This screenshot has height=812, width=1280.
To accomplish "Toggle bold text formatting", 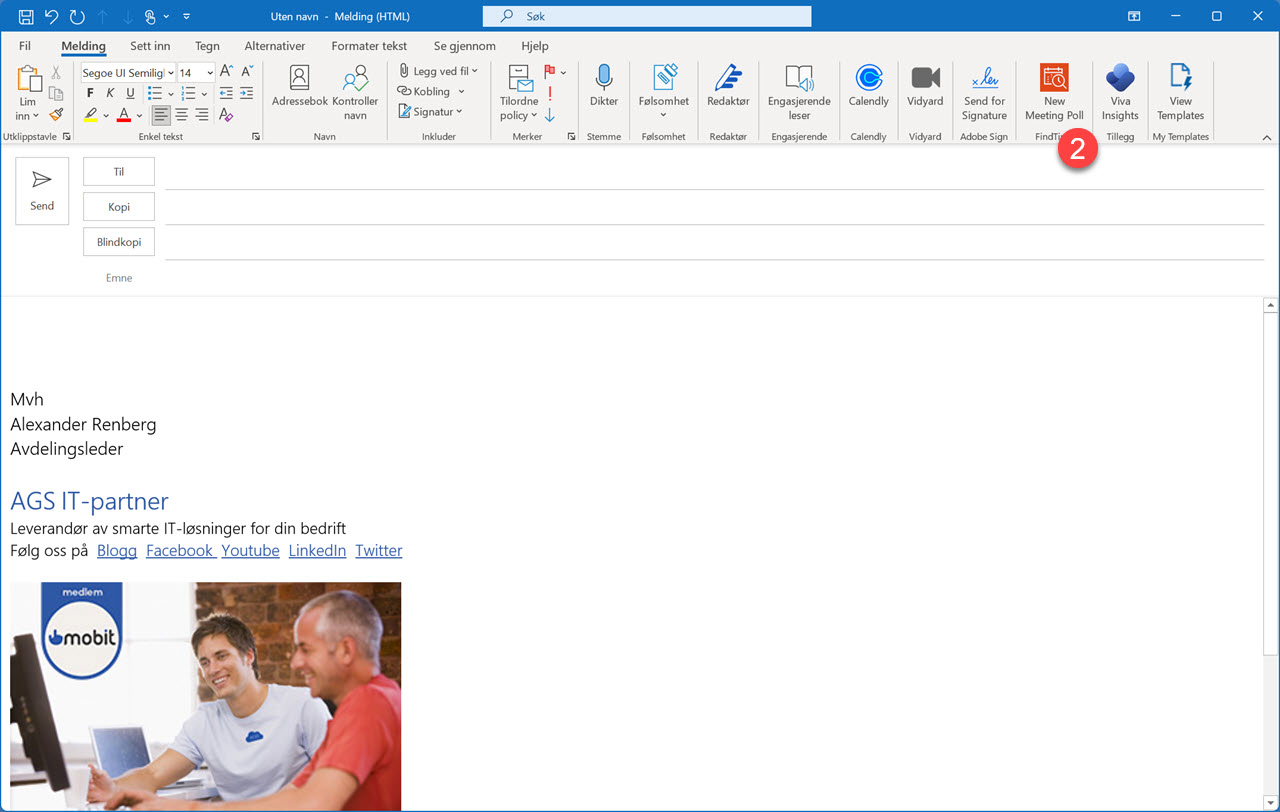I will 89,93.
